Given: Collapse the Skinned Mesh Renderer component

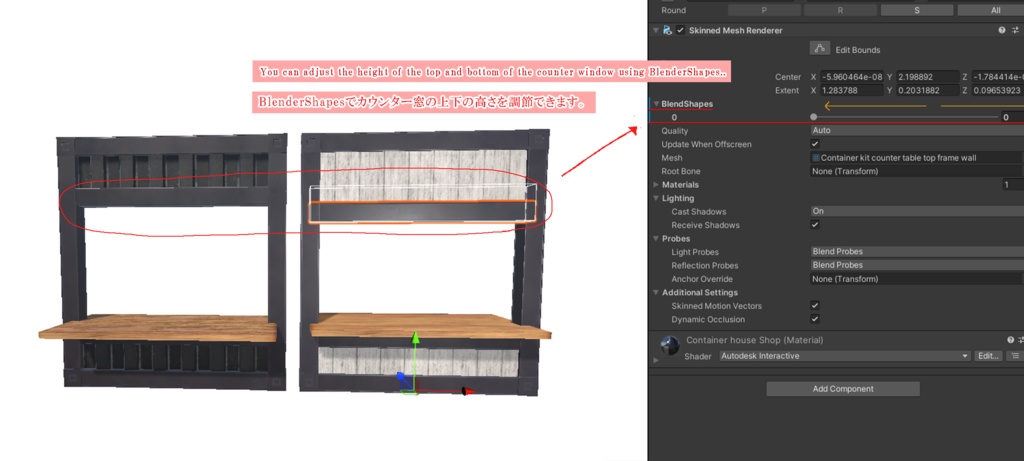Looking at the screenshot, I should click(656, 31).
